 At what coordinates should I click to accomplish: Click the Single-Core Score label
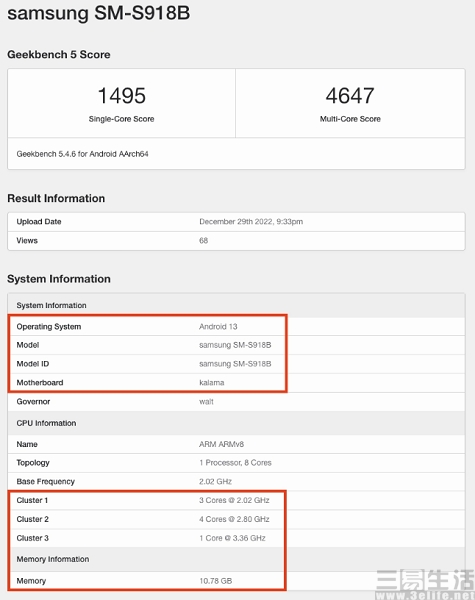(121, 119)
